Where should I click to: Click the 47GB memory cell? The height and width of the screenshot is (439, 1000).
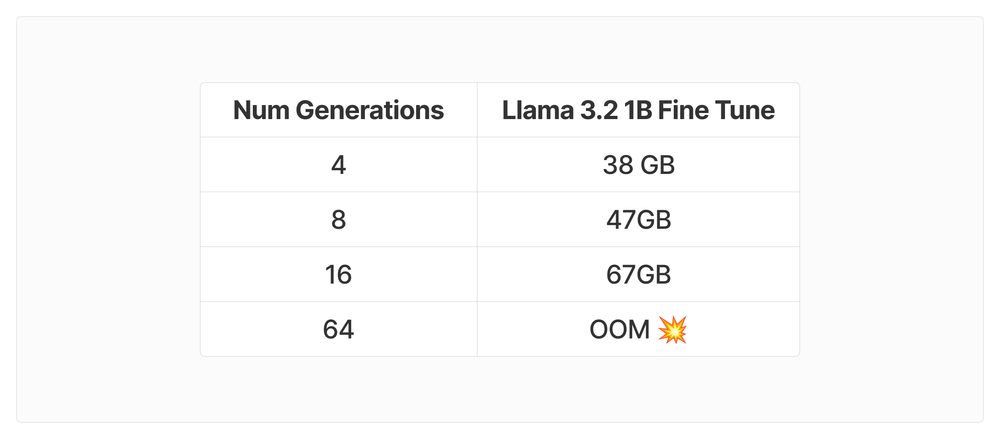638,219
